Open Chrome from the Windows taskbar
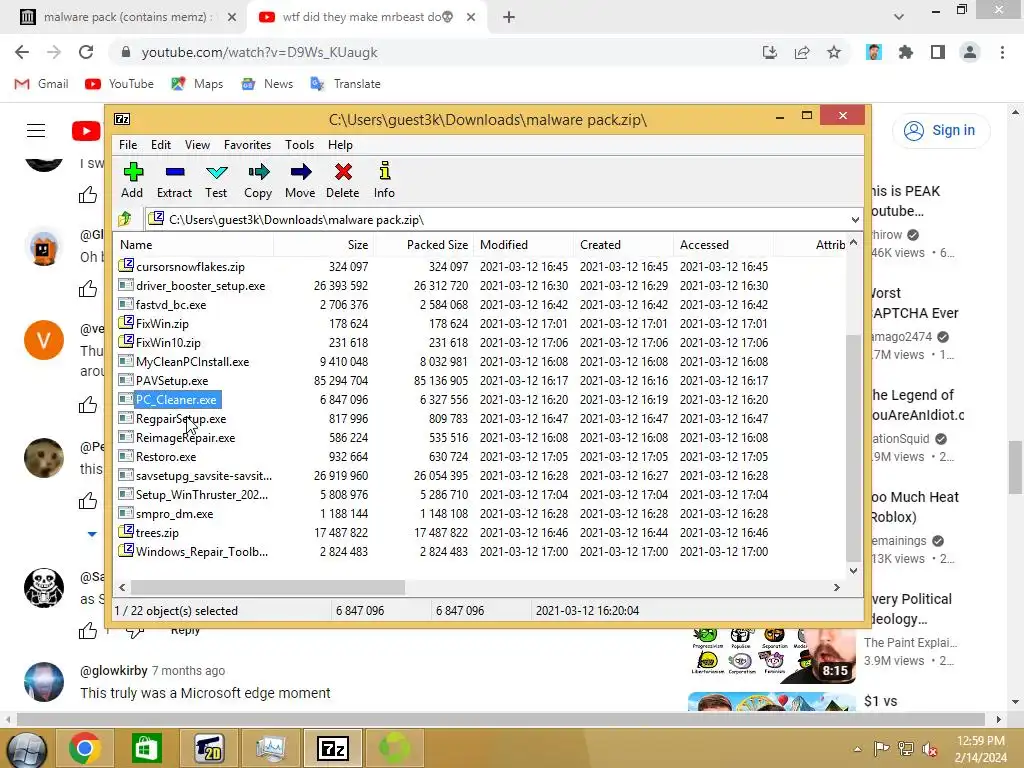Viewport: 1024px width, 768px height. pos(85,748)
